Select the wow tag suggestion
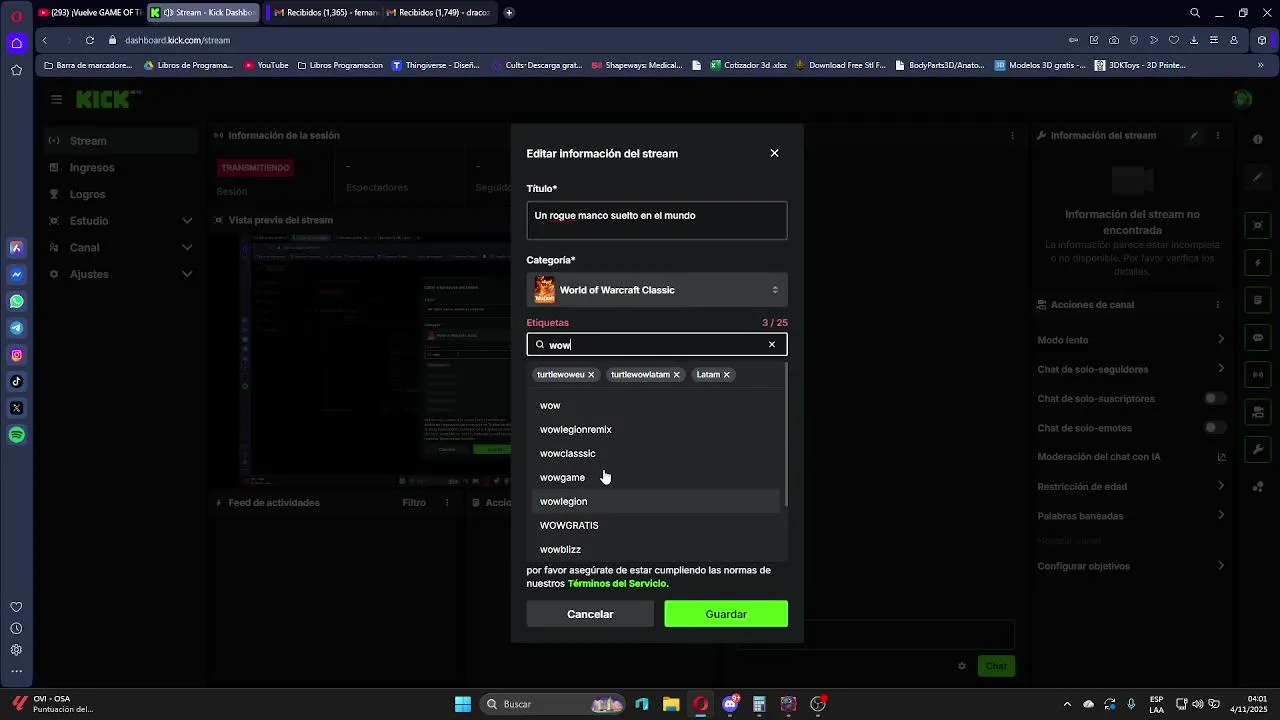 click(655, 406)
